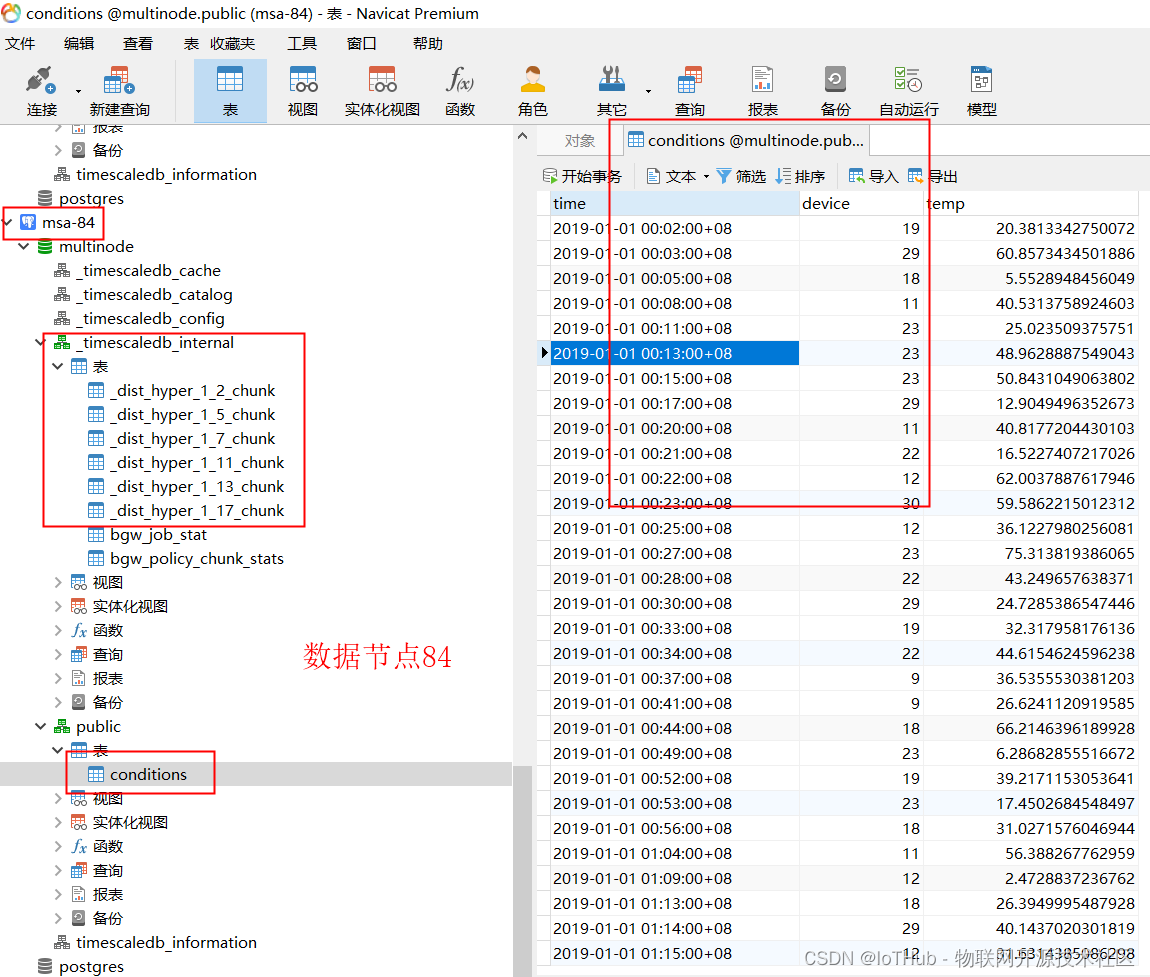Viewport: 1150px width, 977px height.
Task: Open the View (视图) toolbar icon
Action: pyautogui.click(x=302, y=91)
